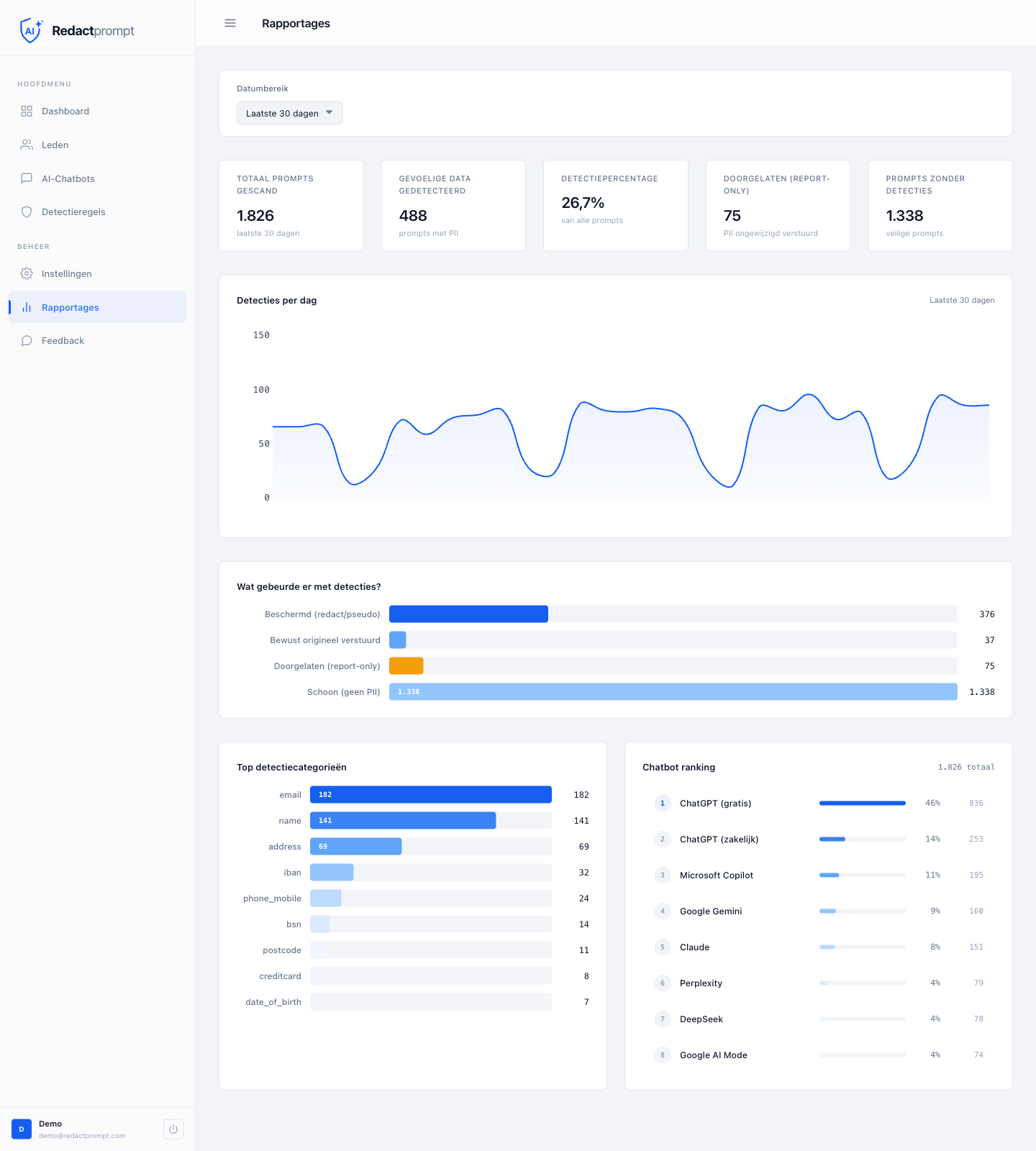This screenshot has height=1151, width=1036.
Task: Click the Laatste 30 dagen chart caption
Action: (x=962, y=300)
